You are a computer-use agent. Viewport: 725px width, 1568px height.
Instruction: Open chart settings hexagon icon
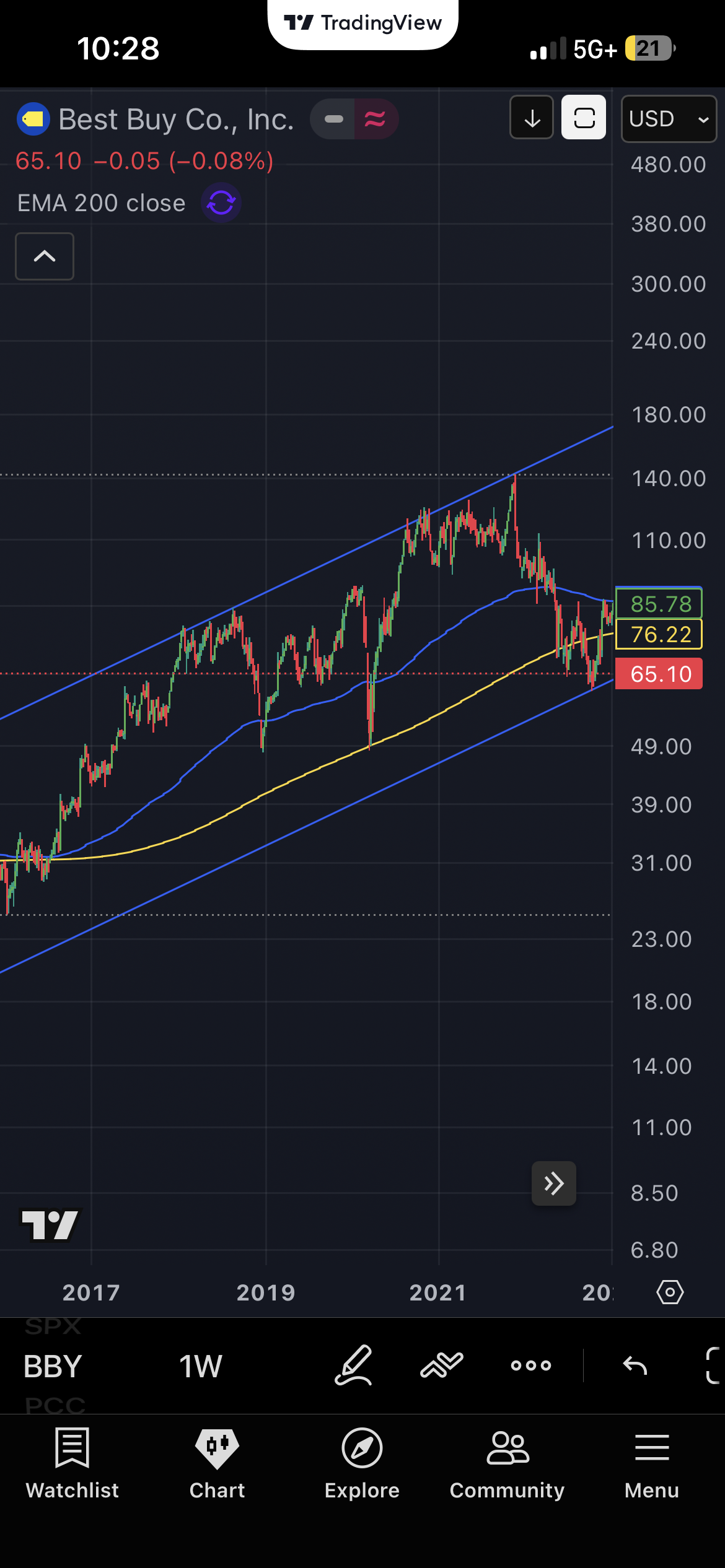(x=670, y=1292)
